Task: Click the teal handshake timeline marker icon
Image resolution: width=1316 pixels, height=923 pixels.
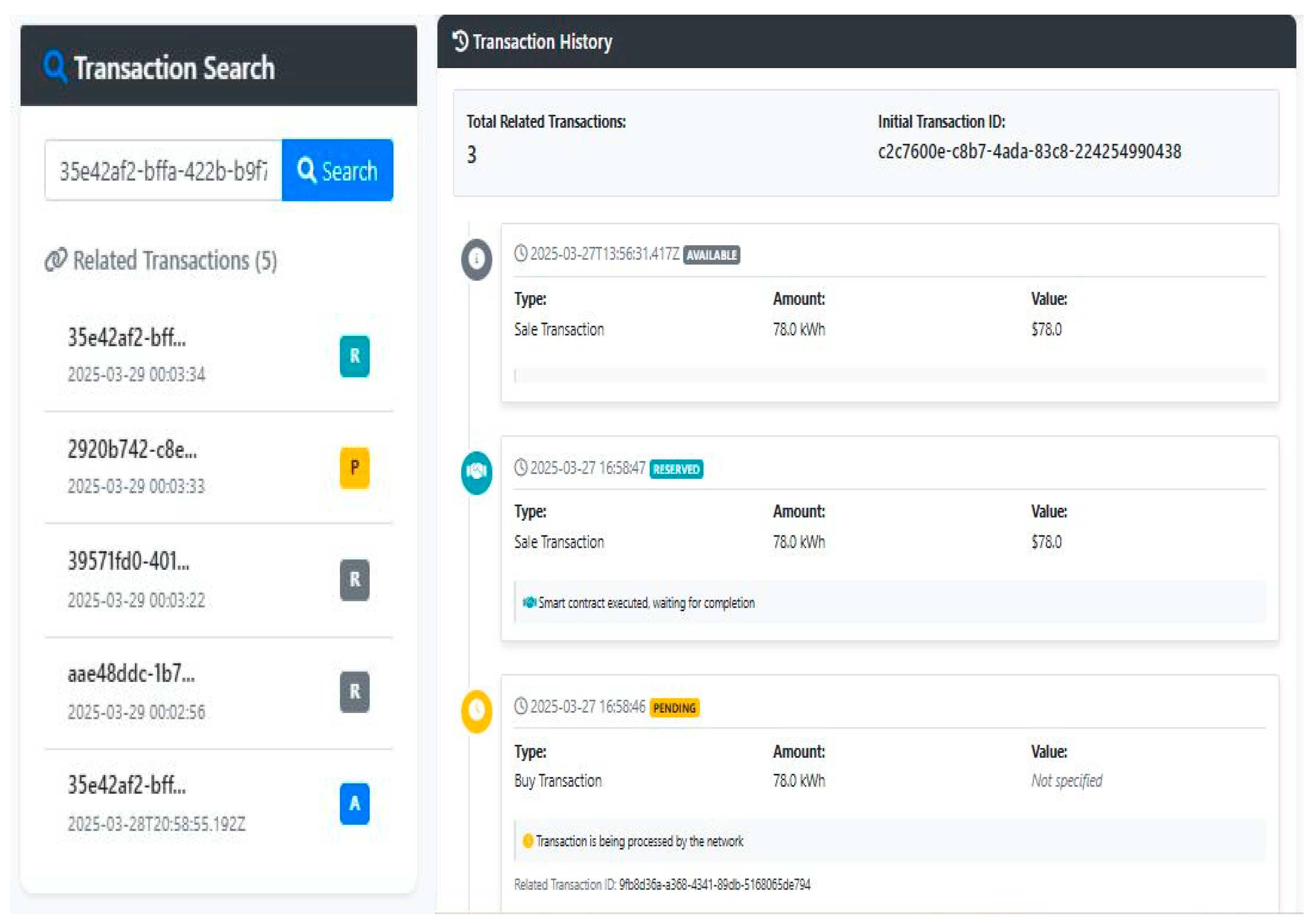Action: tap(476, 472)
